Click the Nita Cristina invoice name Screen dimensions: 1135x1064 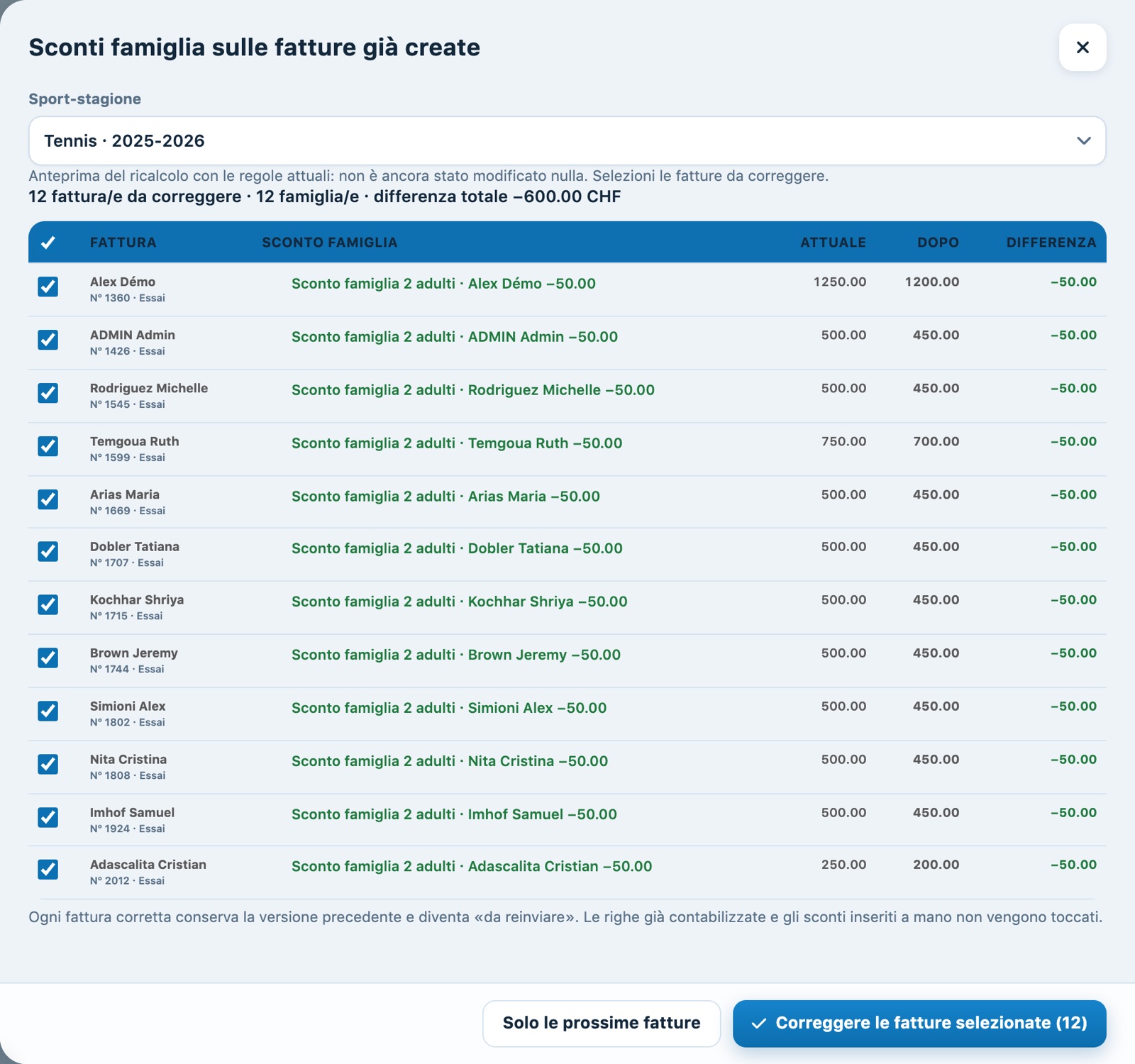coord(128,760)
